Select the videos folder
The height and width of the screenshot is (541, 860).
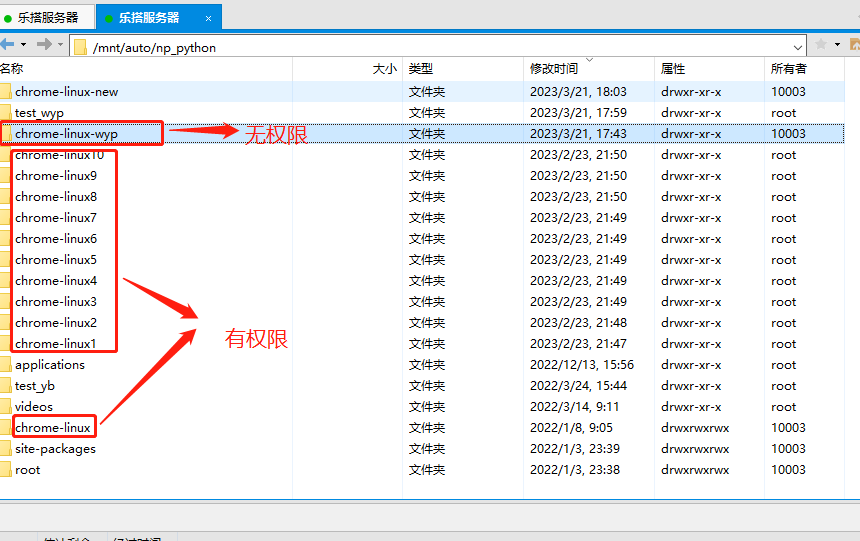coord(34,407)
